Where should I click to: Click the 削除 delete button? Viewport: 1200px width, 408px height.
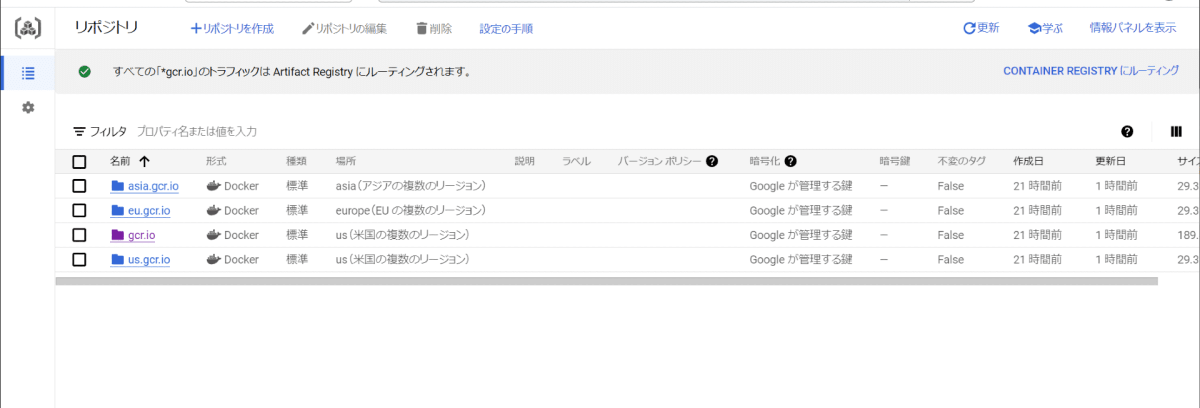coord(434,29)
